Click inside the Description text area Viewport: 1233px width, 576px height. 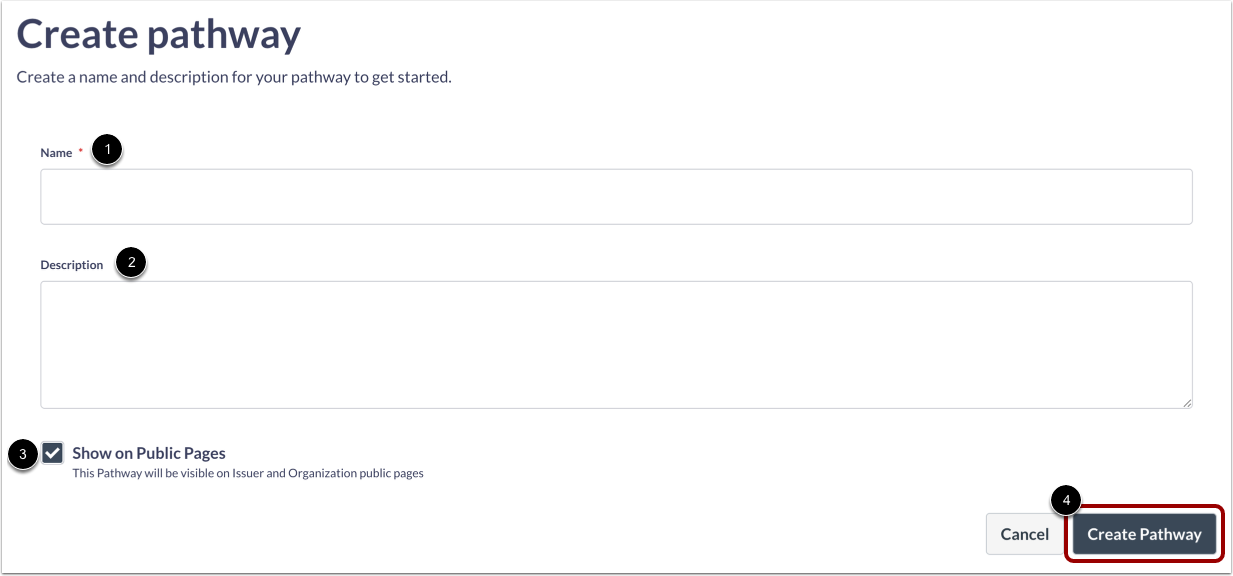616,344
